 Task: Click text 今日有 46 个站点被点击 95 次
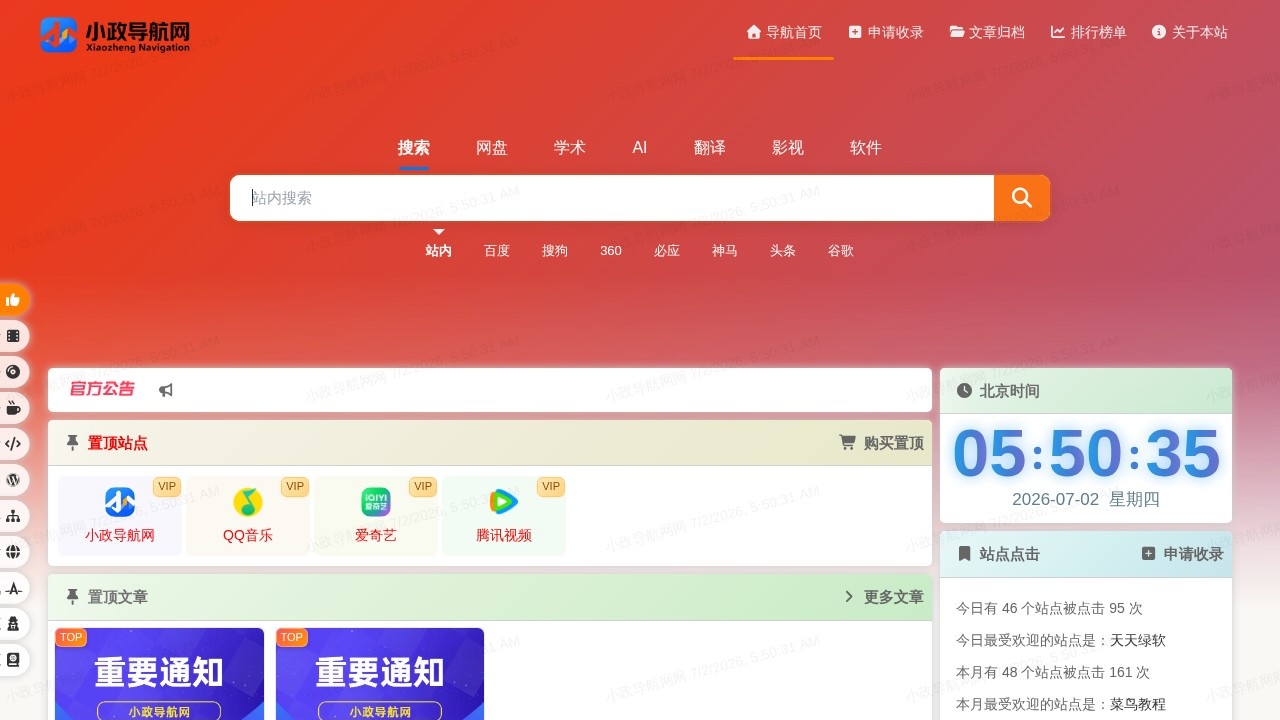point(1049,608)
